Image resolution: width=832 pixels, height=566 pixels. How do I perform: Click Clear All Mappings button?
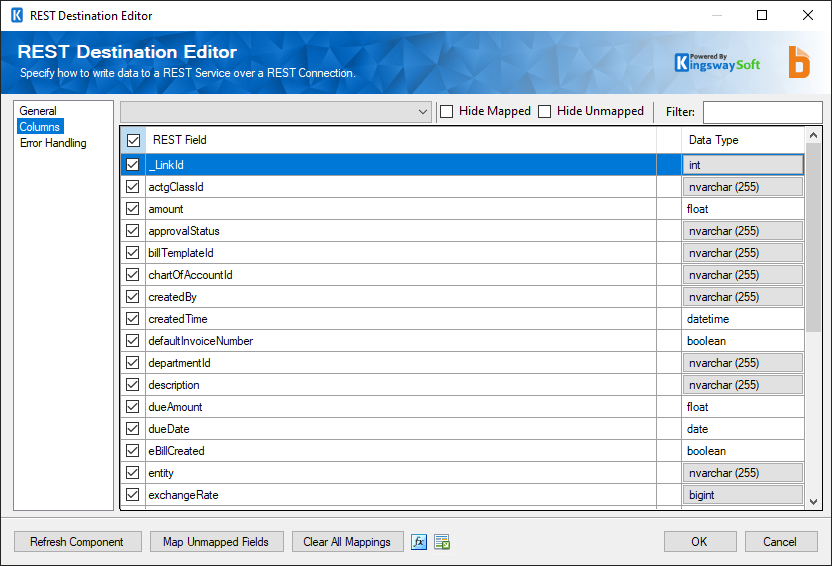(x=347, y=542)
